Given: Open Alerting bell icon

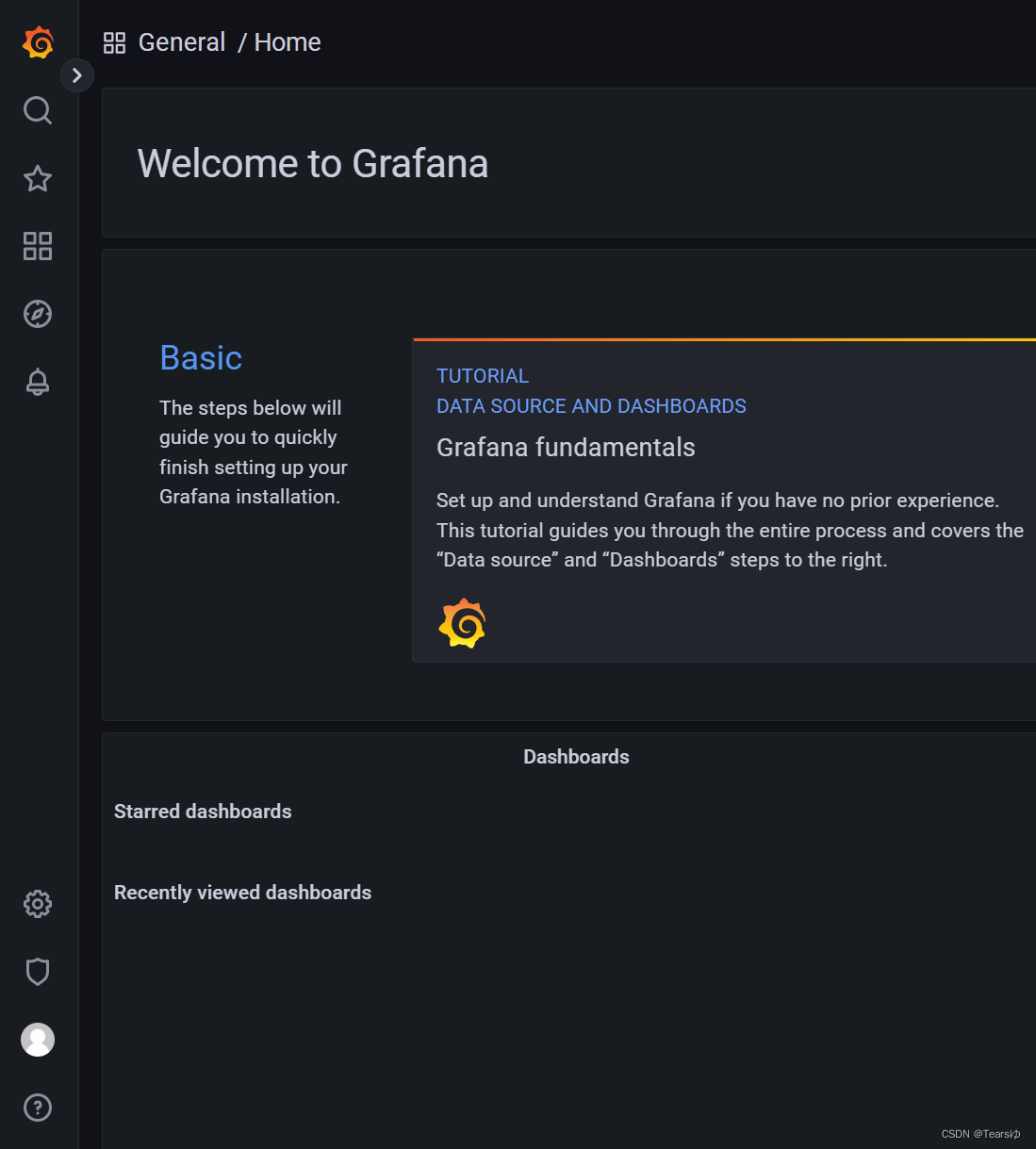Looking at the screenshot, I should tap(38, 382).
